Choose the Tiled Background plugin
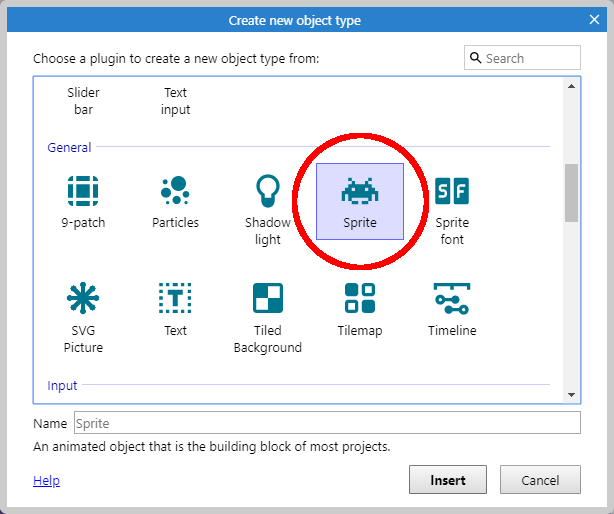Viewport: 614px width, 514px height. [x=267, y=299]
